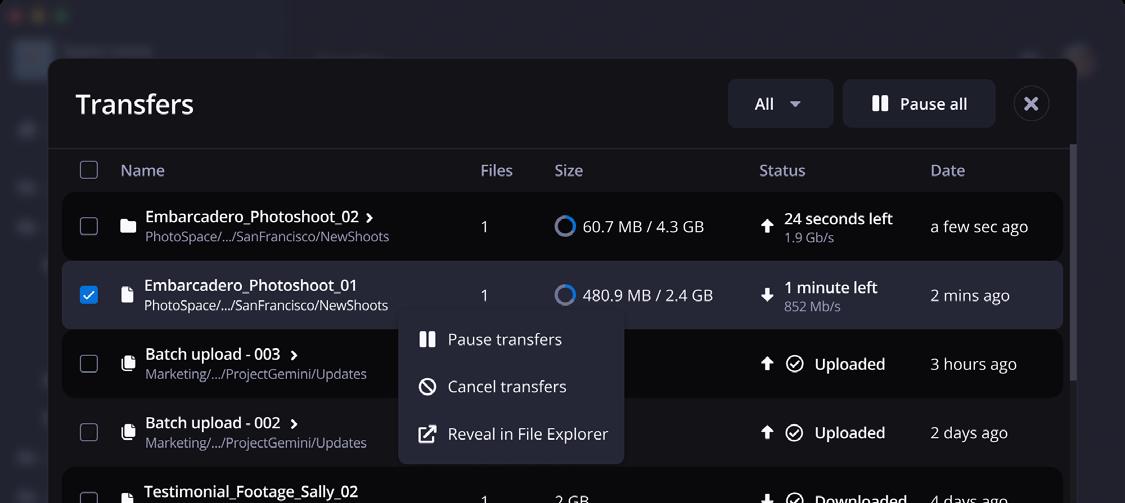Click the stacked files icon for Batch upload - 003
1125x503 pixels.
[x=128, y=364]
